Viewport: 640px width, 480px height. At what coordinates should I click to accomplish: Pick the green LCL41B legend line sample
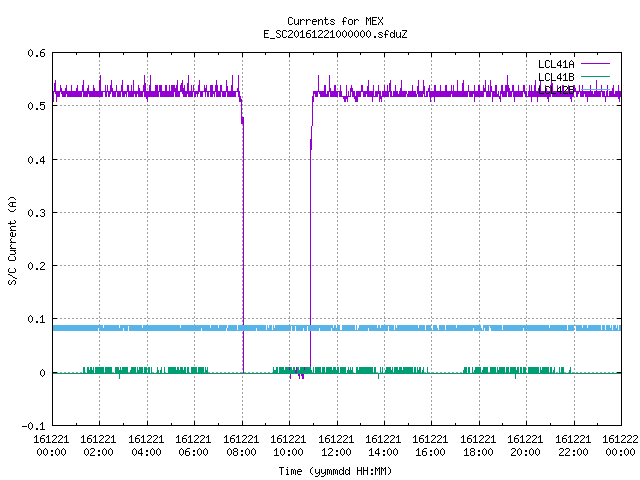click(x=595, y=76)
